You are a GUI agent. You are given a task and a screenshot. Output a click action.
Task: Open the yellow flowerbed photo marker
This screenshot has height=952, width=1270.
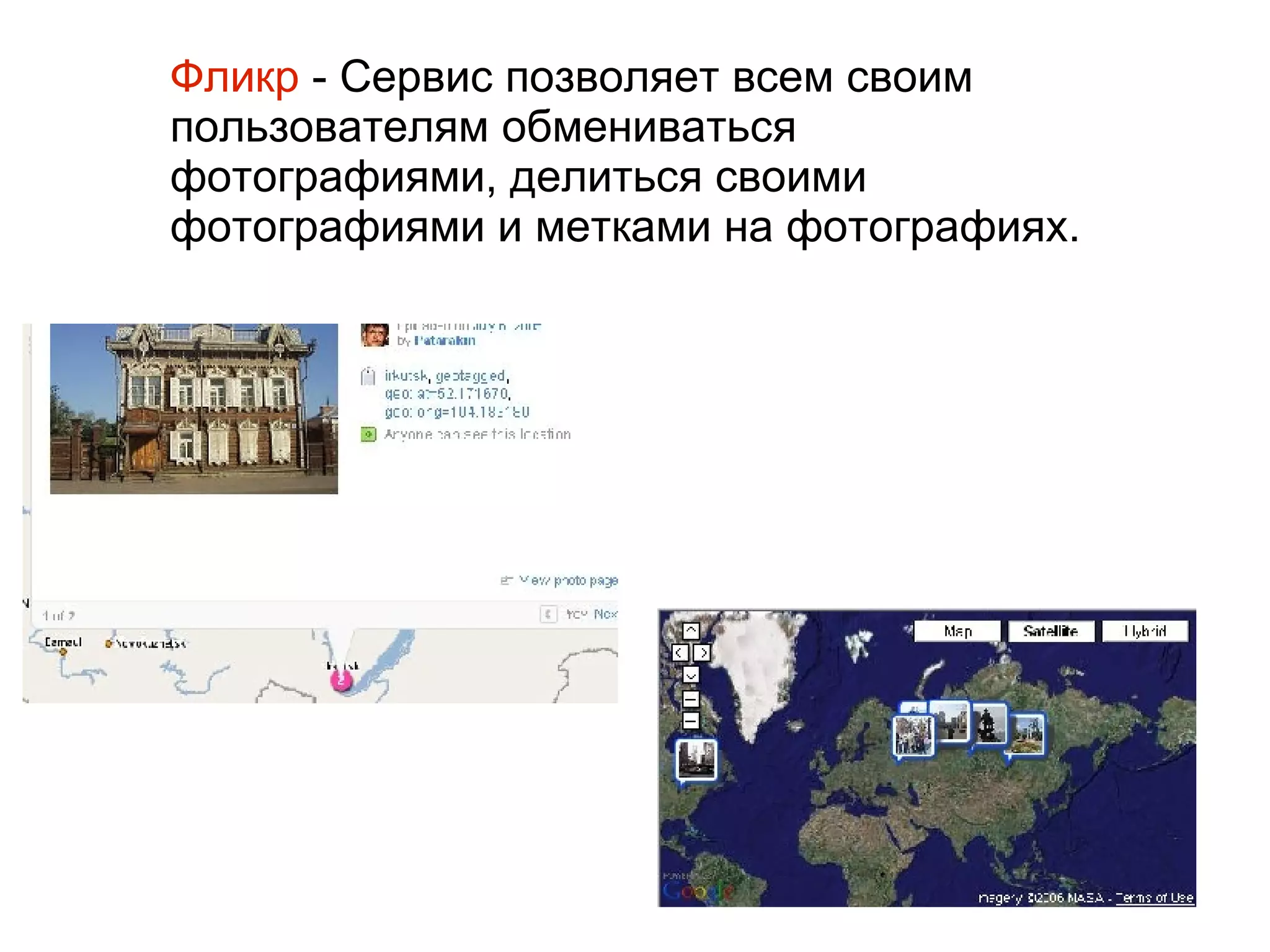point(1026,734)
